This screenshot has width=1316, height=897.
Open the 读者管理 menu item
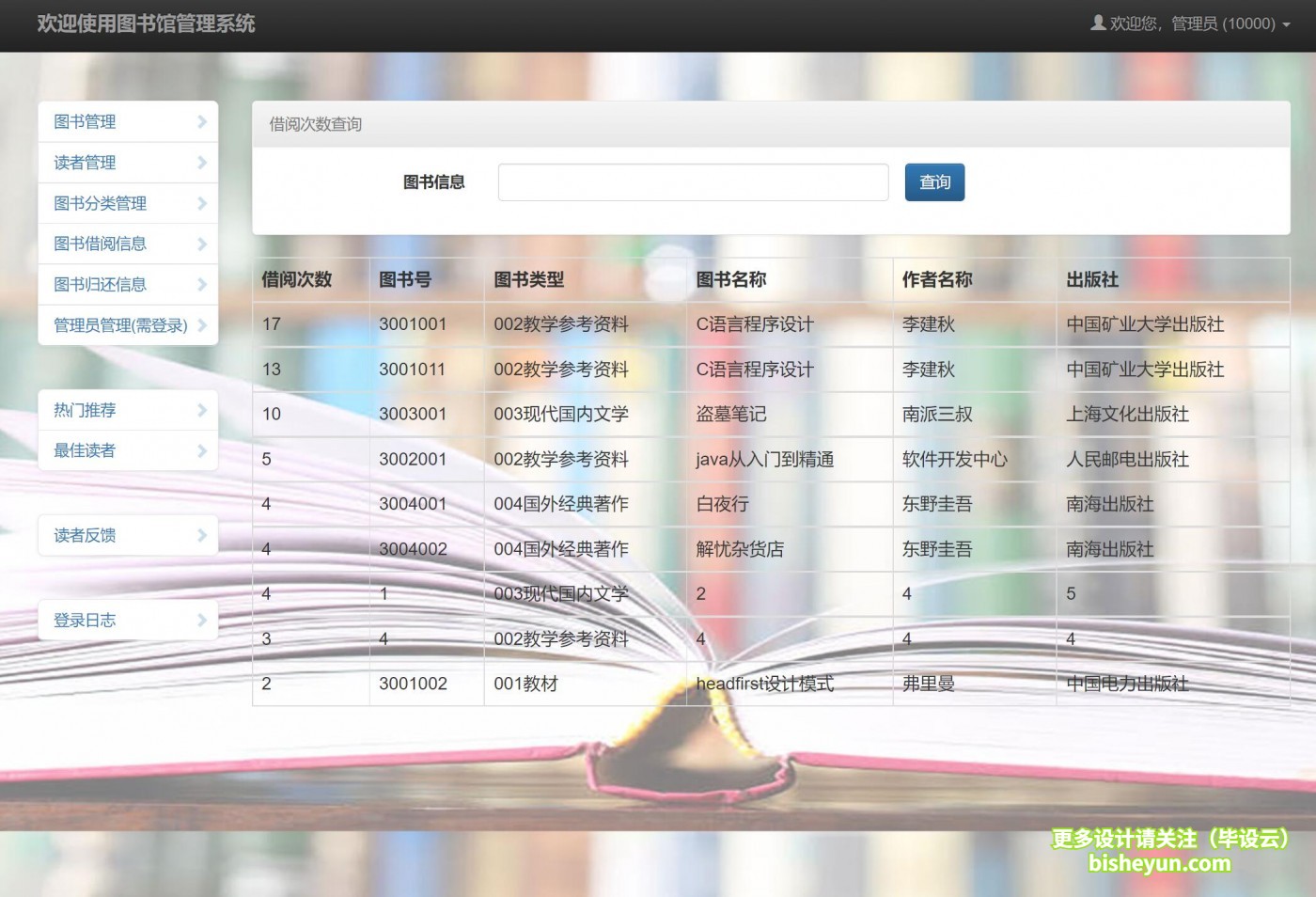point(128,163)
